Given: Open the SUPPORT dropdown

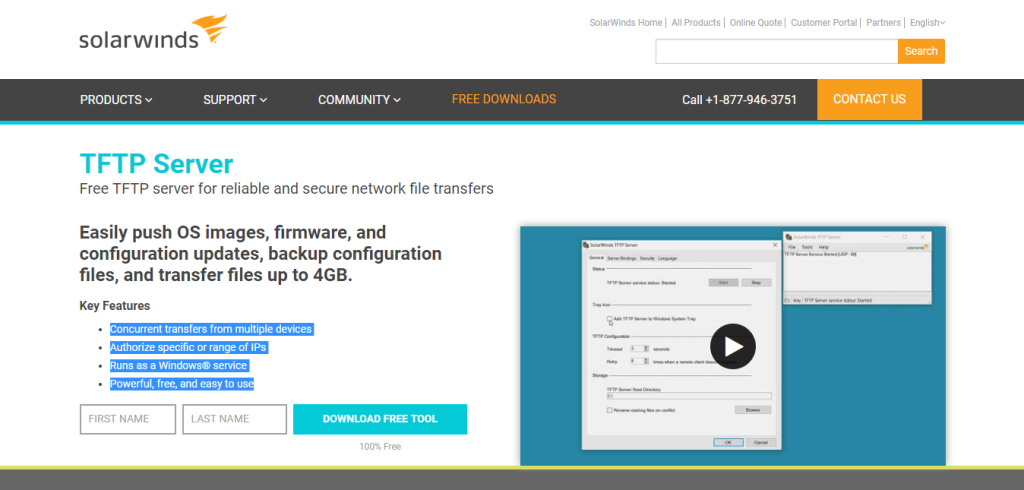Looking at the screenshot, I should click(x=235, y=100).
